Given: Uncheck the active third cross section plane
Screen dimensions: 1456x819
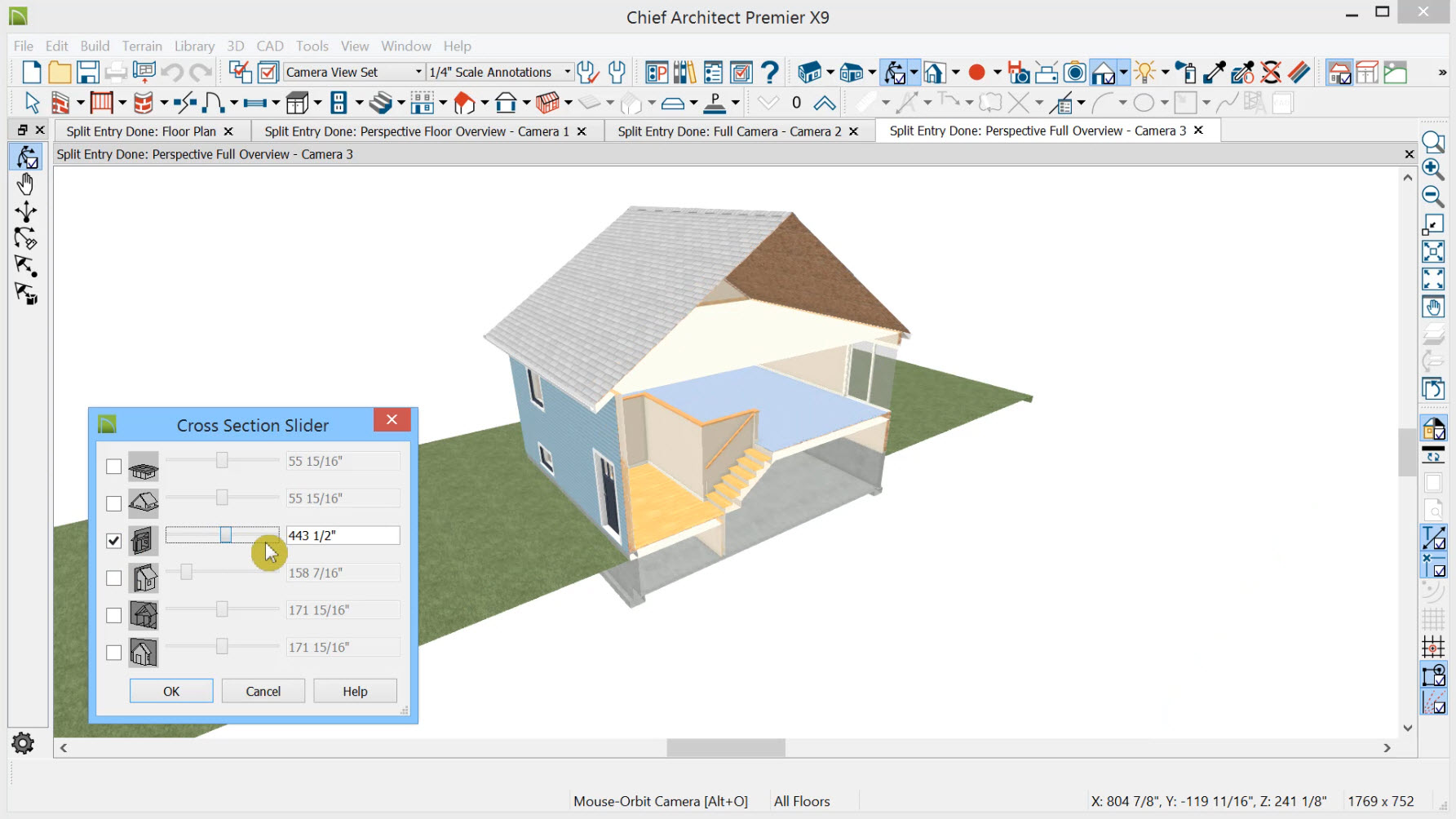Looking at the screenshot, I should coord(114,541).
